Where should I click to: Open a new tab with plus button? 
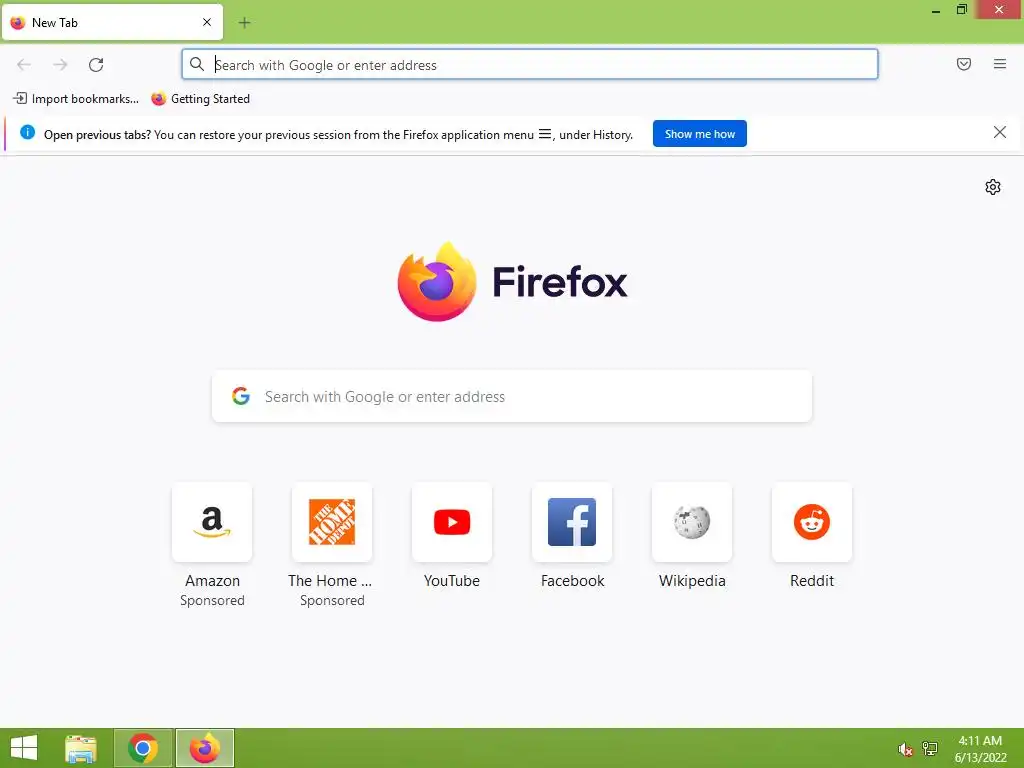(244, 23)
